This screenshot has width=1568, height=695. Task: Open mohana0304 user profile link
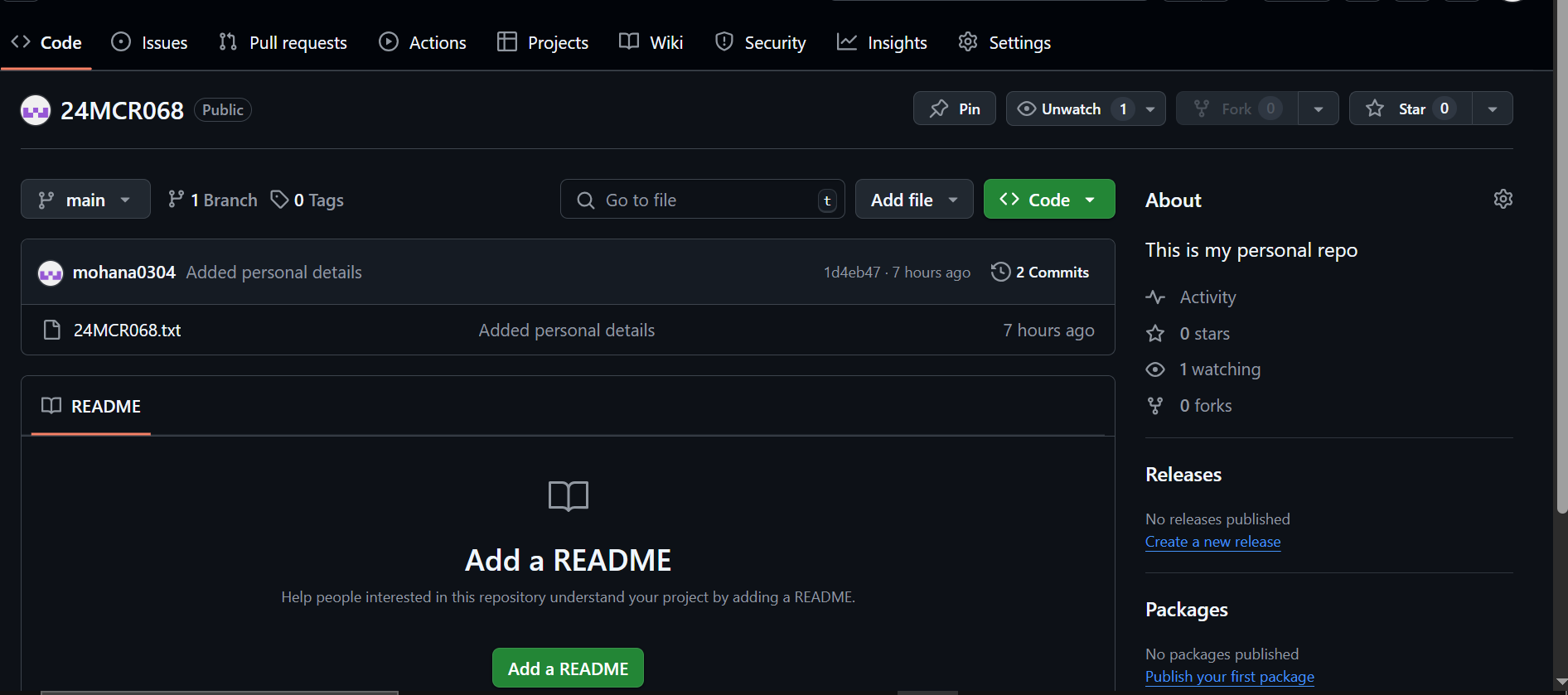[x=124, y=272]
